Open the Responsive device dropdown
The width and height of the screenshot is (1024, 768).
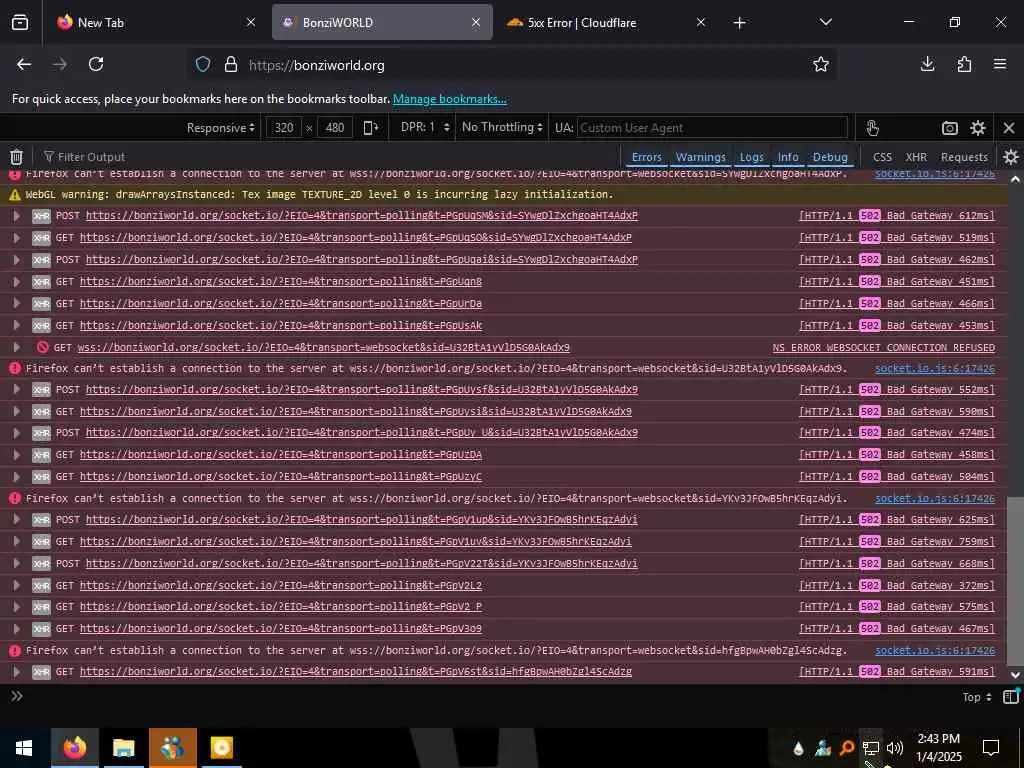click(221, 127)
